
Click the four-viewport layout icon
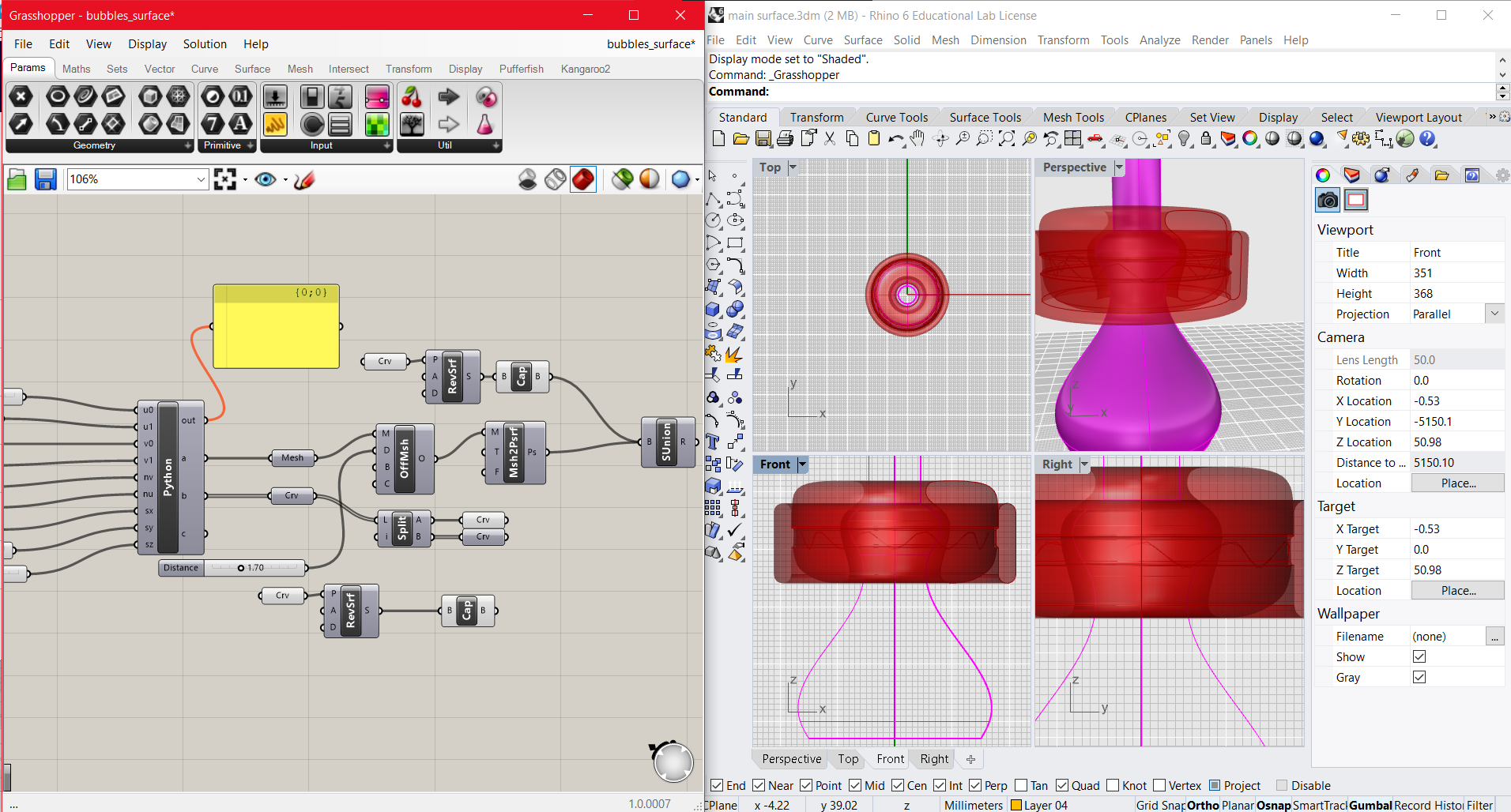click(1073, 139)
